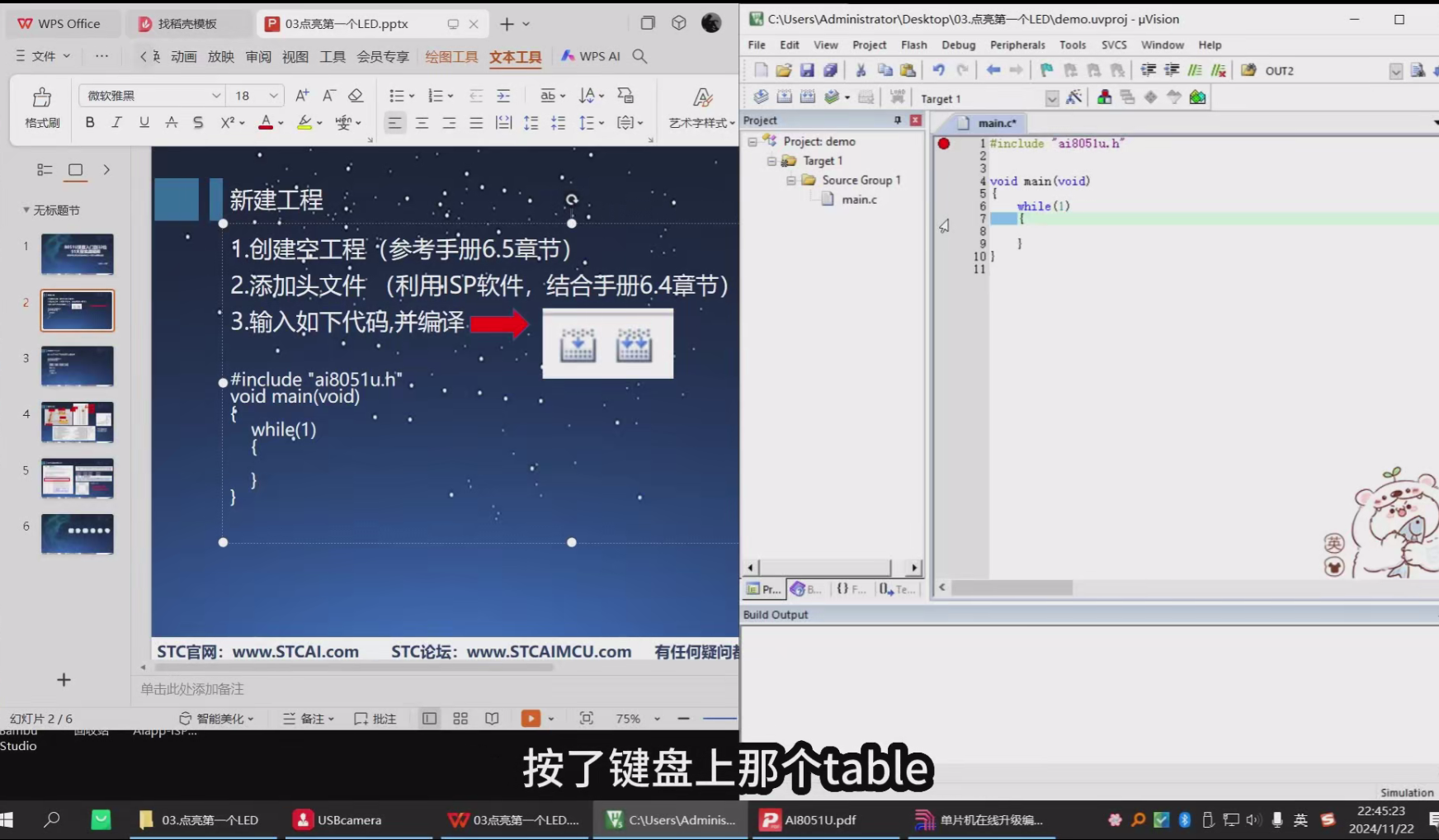Screen dimensions: 1439x840
Task: Open Project menu in uVision
Action: tap(869, 45)
